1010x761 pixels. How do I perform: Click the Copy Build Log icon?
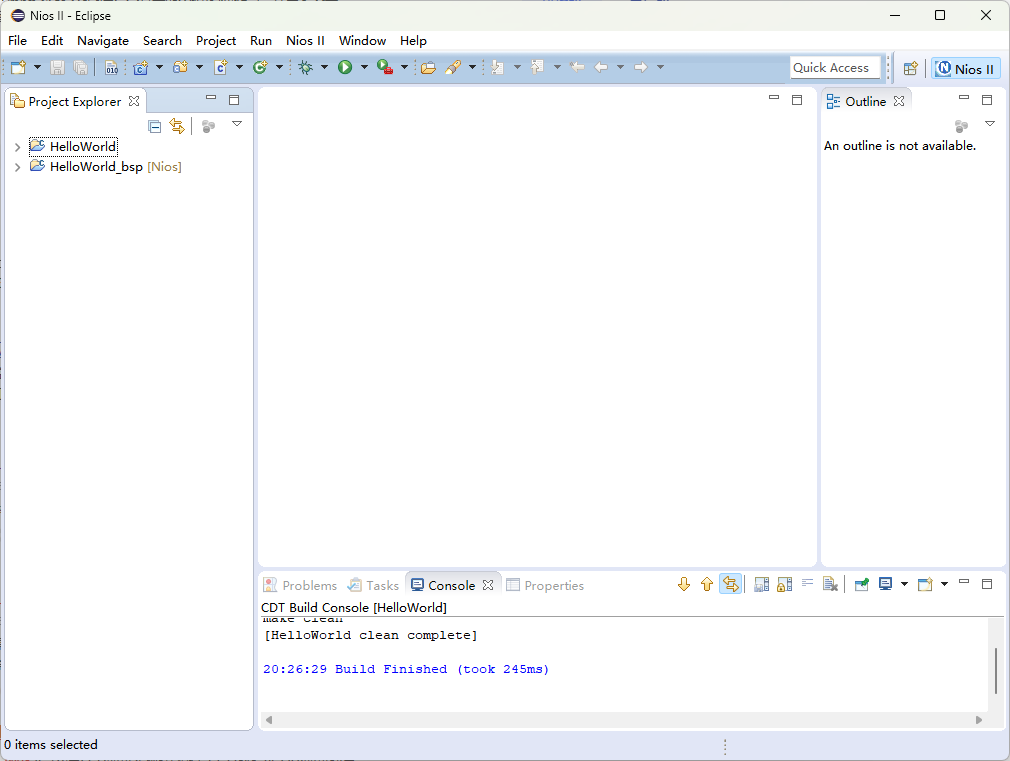point(761,584)
